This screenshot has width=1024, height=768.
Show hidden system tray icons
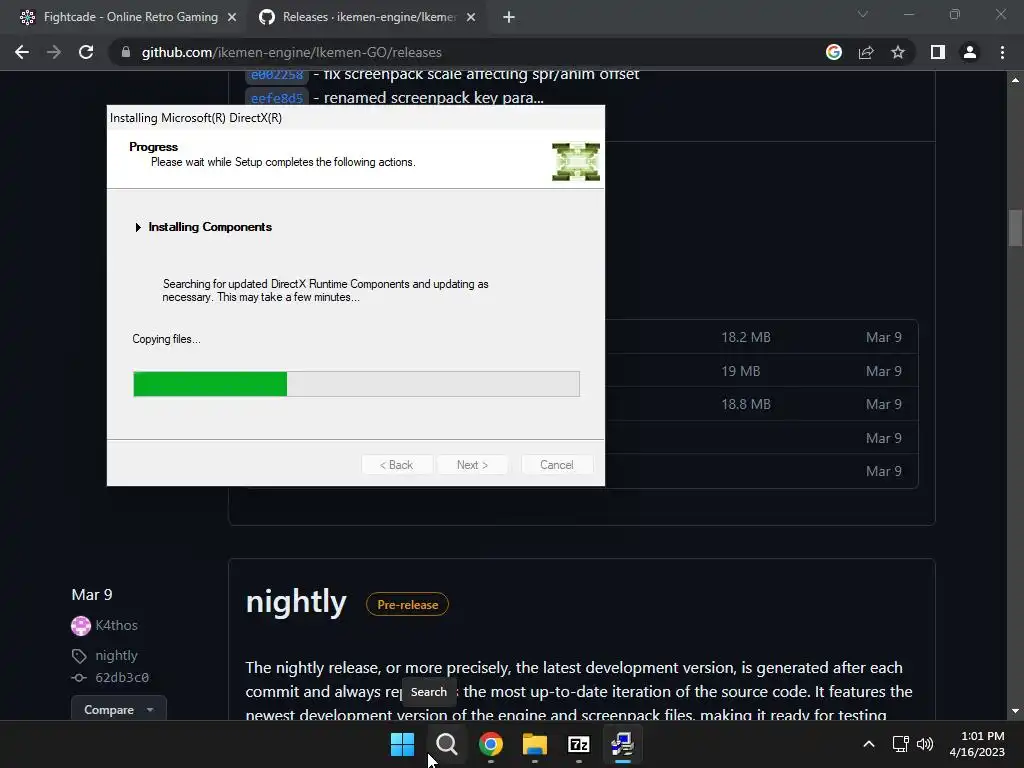[x=869, y=744]
